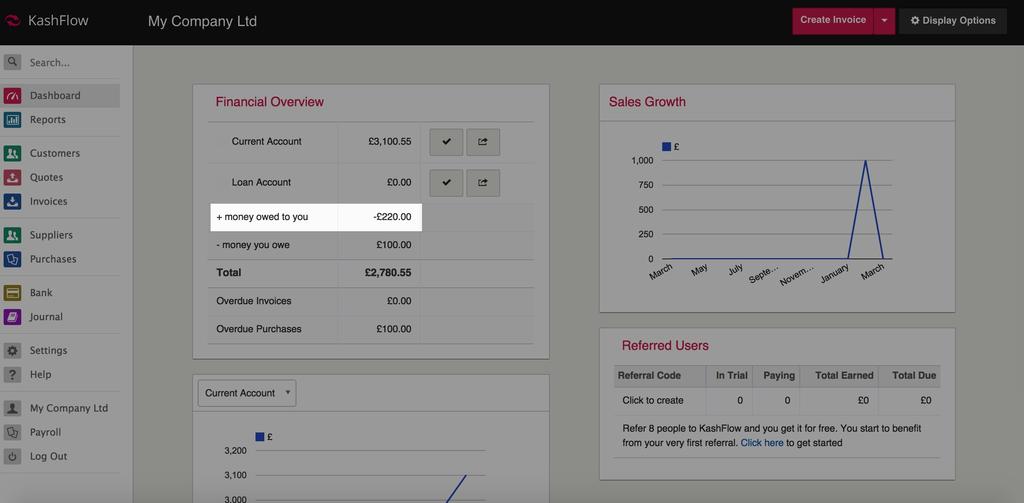Click the Dashboard gauge icon in sidebar

[x=12, y=96]
